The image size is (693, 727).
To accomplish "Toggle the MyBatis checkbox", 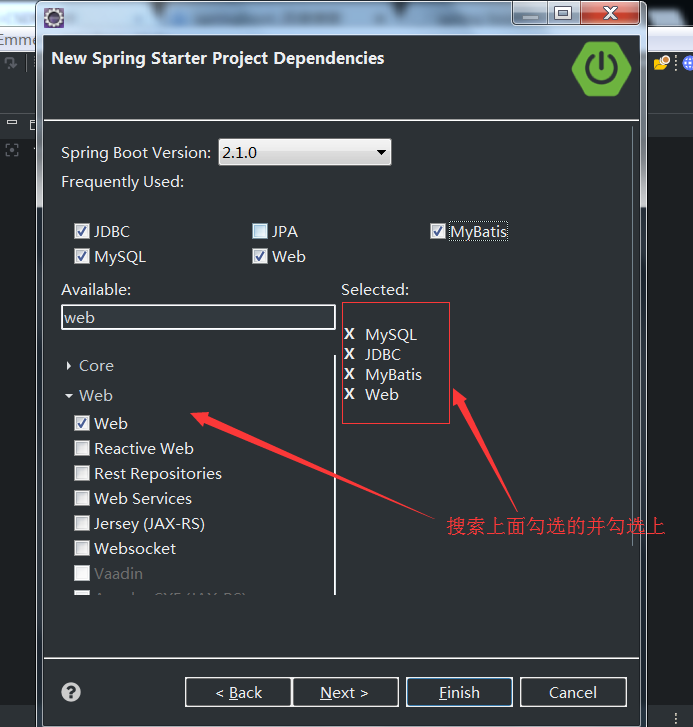I will pos(438,231).
